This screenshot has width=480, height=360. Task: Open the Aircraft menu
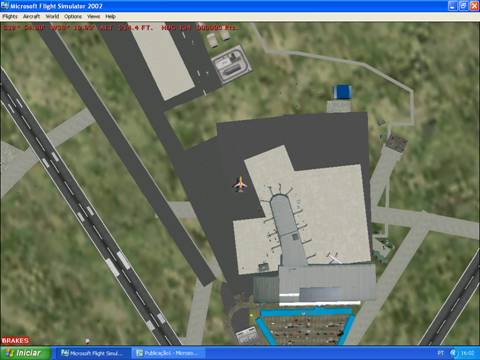tap(31, 16)
